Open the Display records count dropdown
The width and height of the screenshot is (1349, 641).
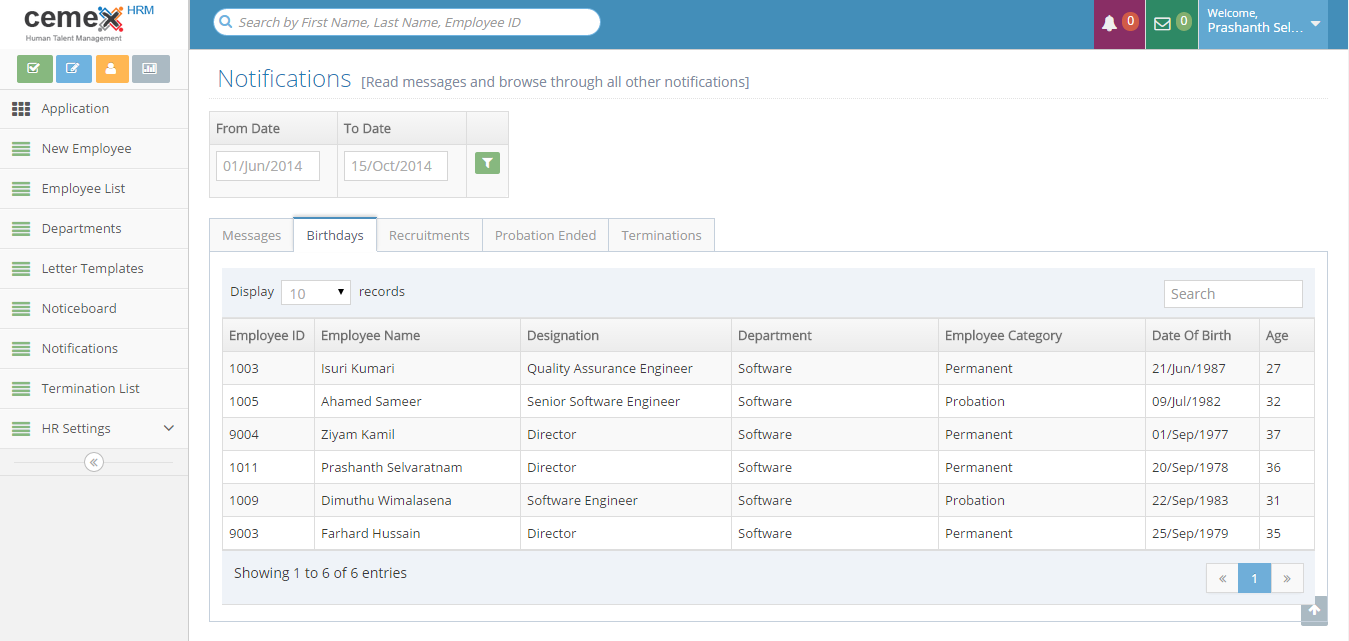pyautogui.click(x=316, y=293)
